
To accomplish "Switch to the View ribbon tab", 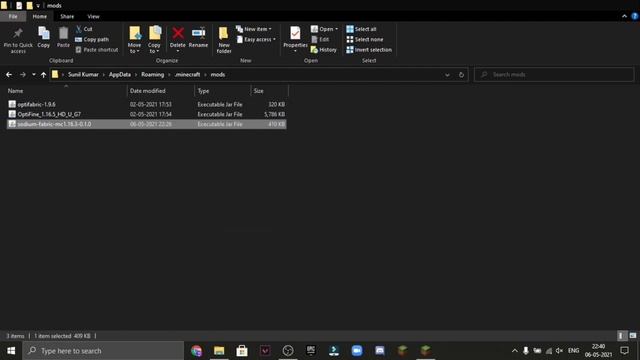I will click(x=93, y=16).
